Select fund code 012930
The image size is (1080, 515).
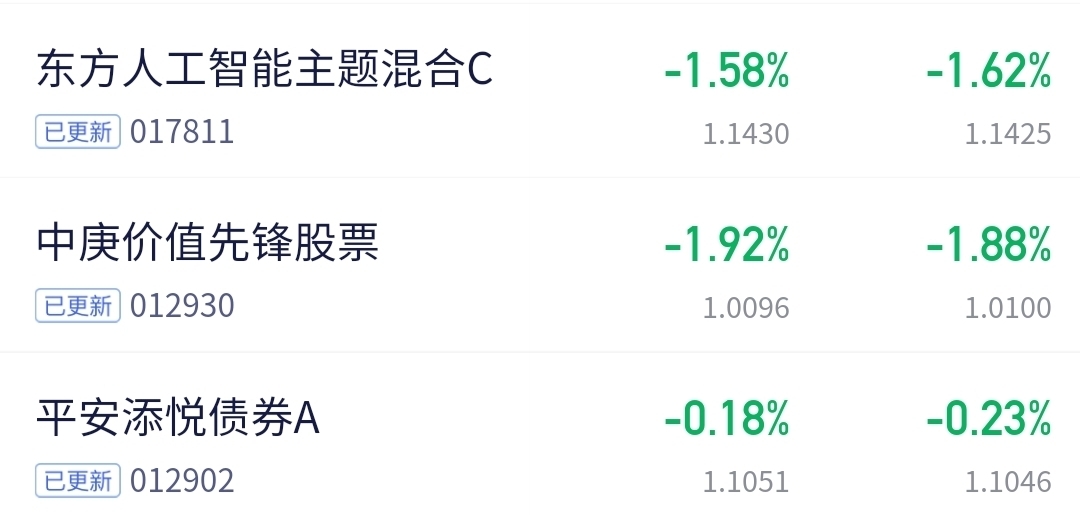[x=183, y=306]
